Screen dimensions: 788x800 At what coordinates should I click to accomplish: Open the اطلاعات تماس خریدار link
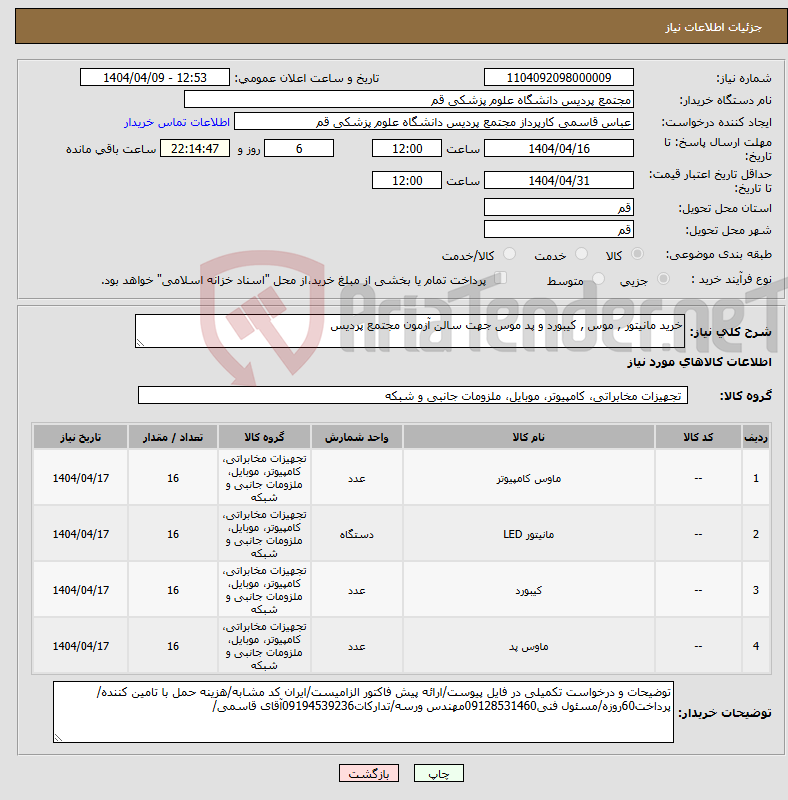pos(177,122)
